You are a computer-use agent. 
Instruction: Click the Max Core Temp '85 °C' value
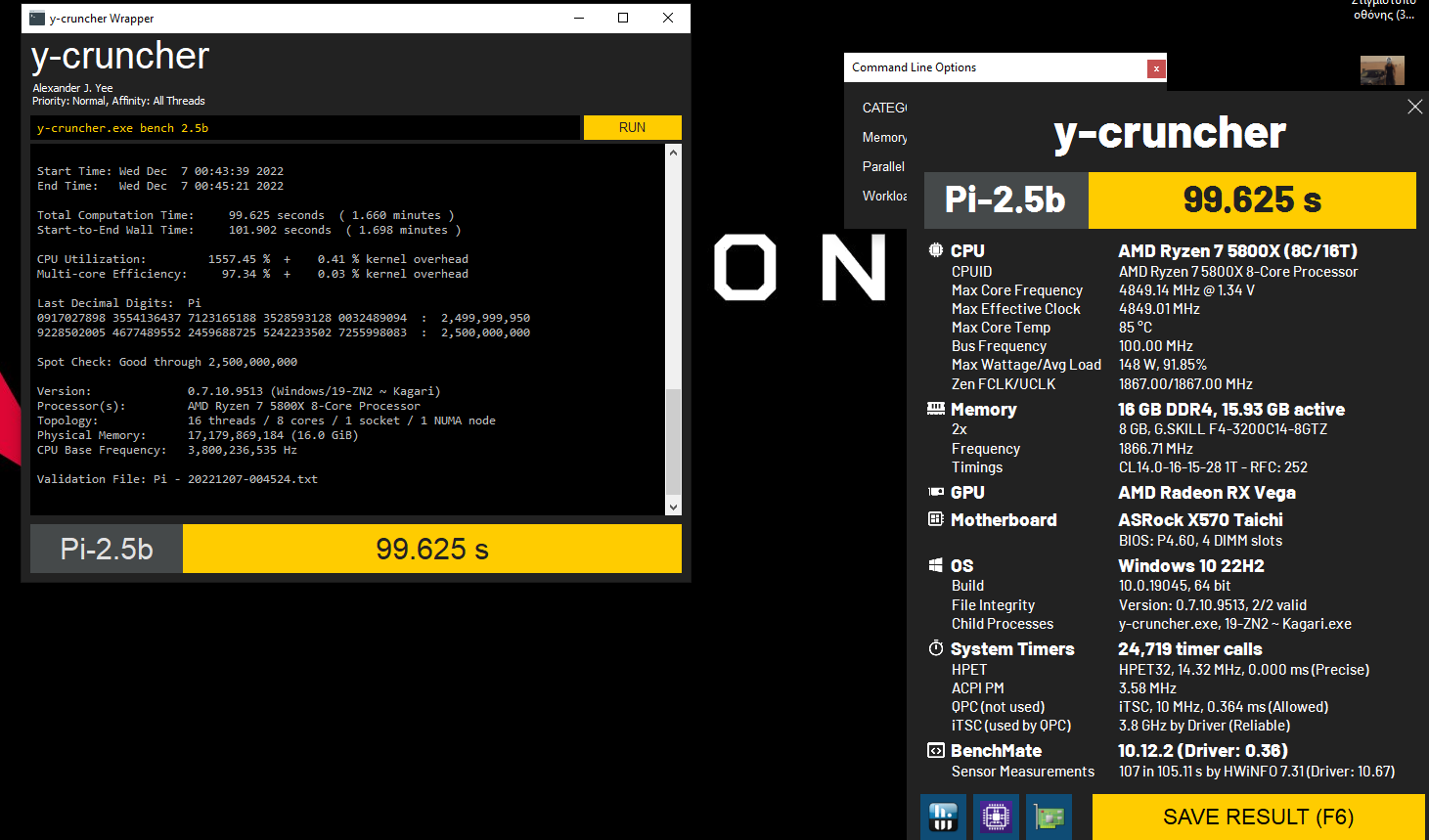point(1136,328)
